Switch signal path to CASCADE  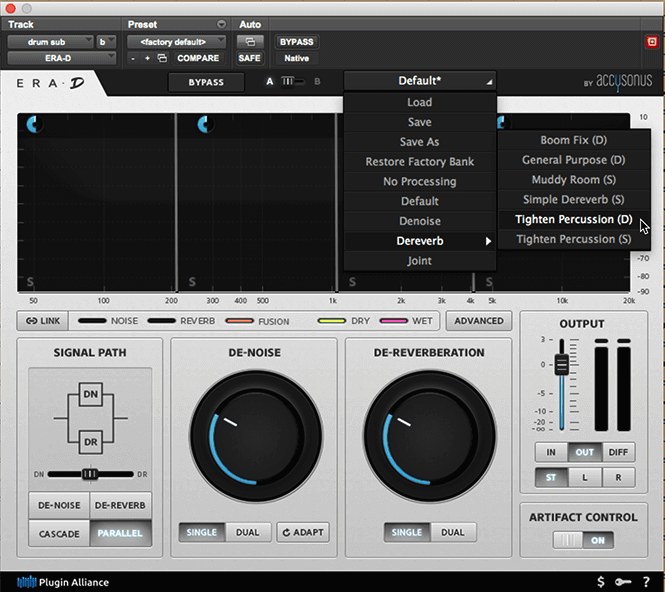click(x=59, y=533)
